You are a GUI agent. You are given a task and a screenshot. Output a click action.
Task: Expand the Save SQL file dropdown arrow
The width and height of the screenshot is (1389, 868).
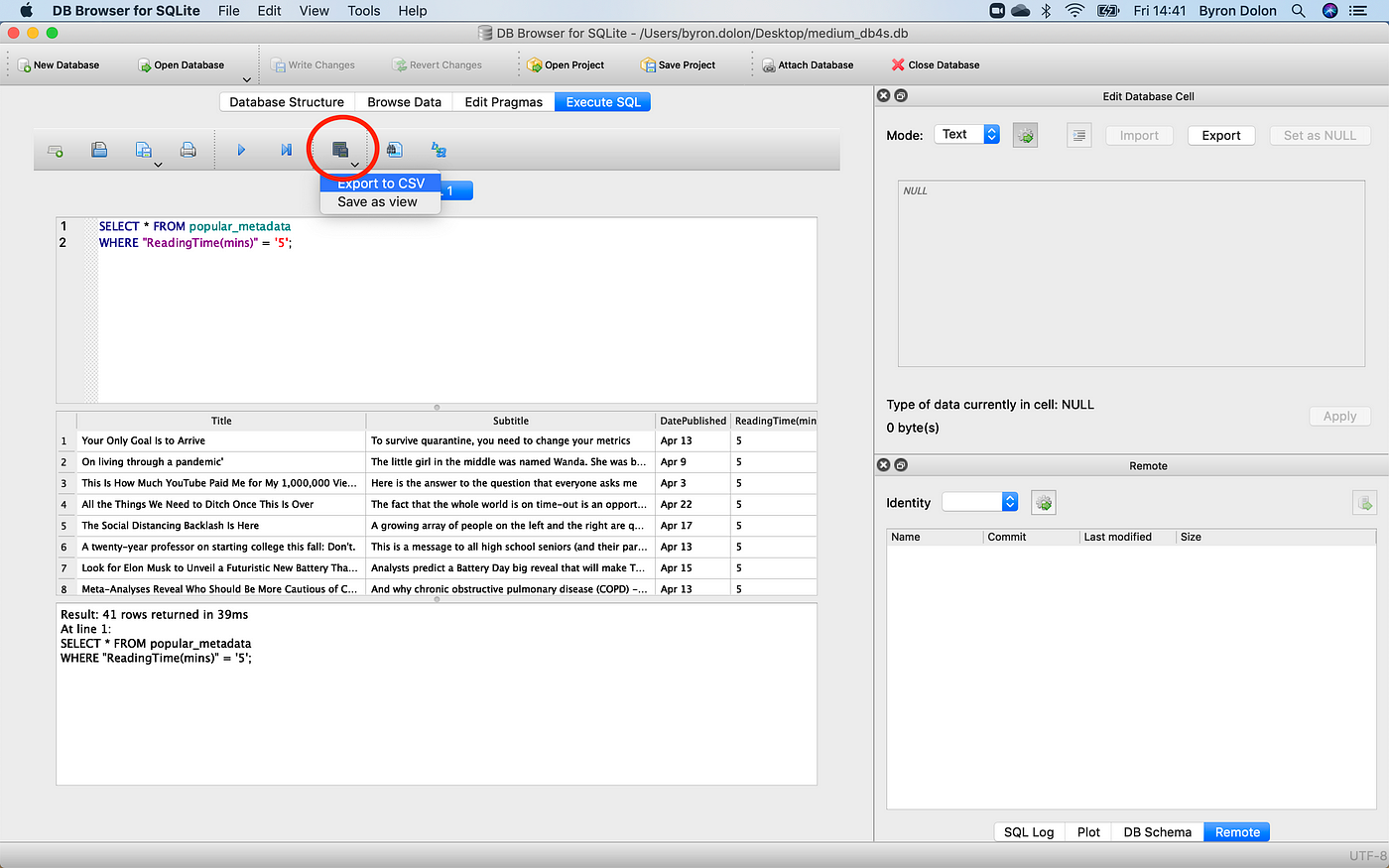coord(158,165)
